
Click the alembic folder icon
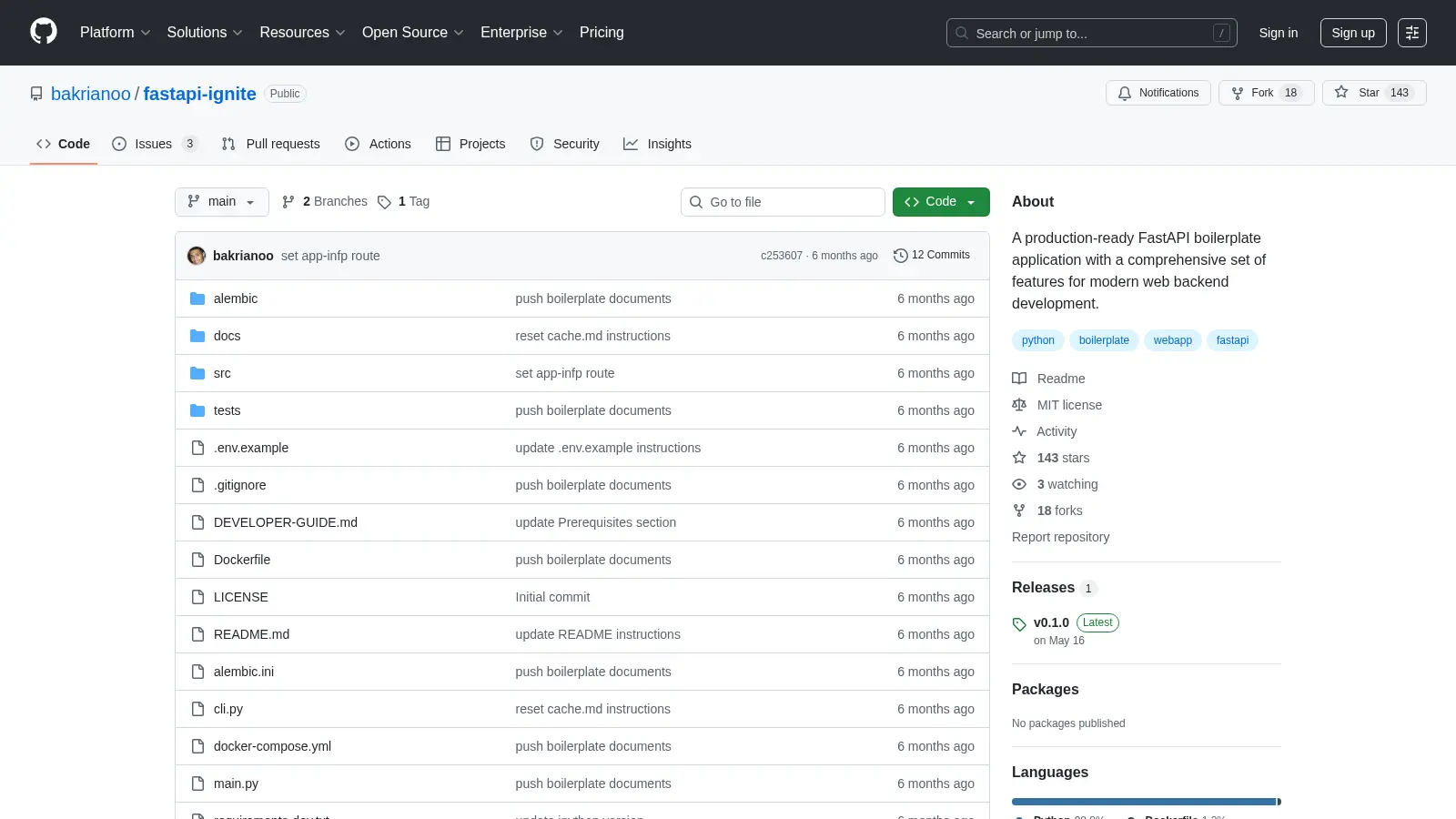click(197, 298)
